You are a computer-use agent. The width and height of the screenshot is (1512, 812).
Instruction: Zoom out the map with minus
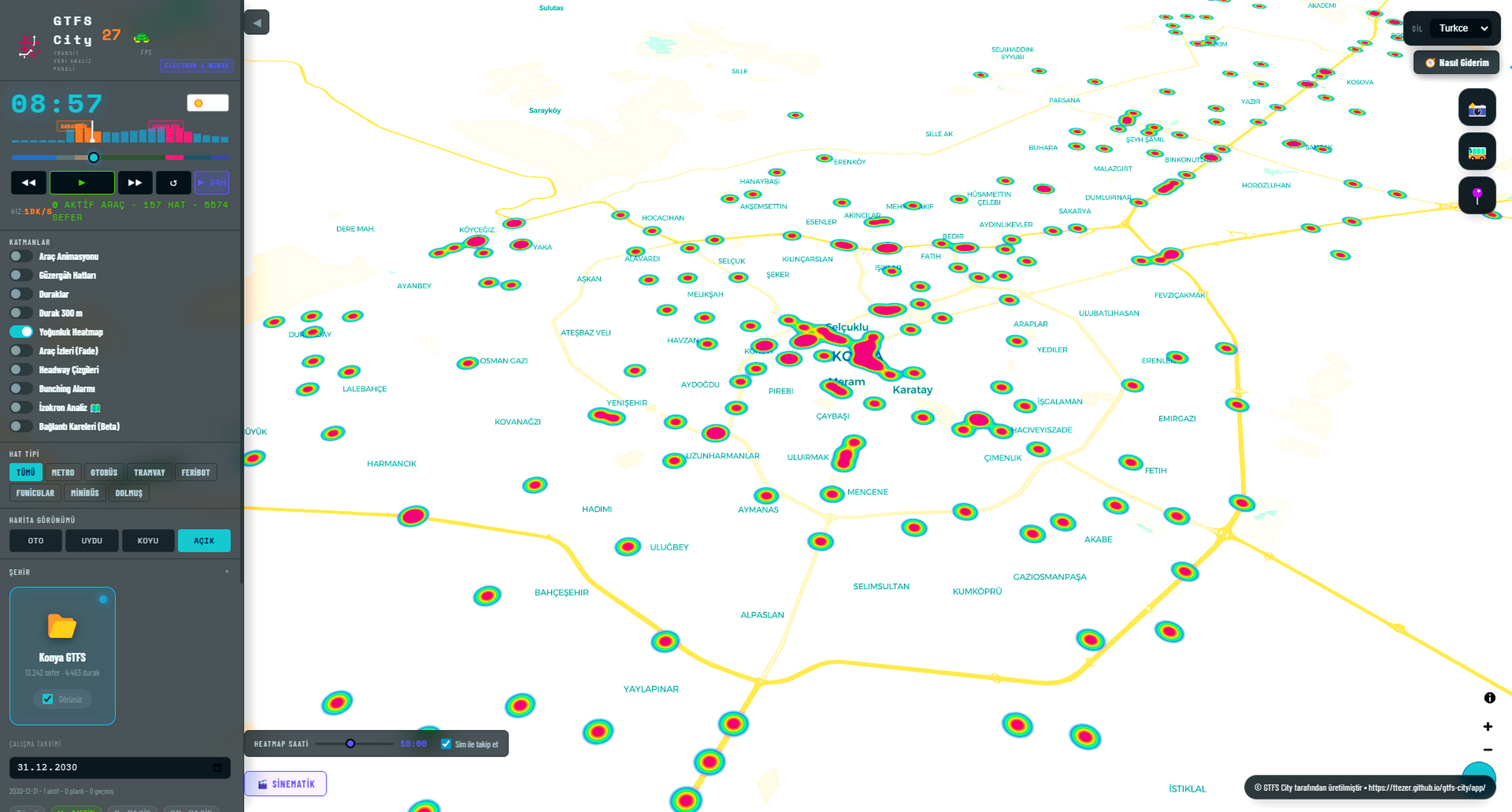point(1487,750)
